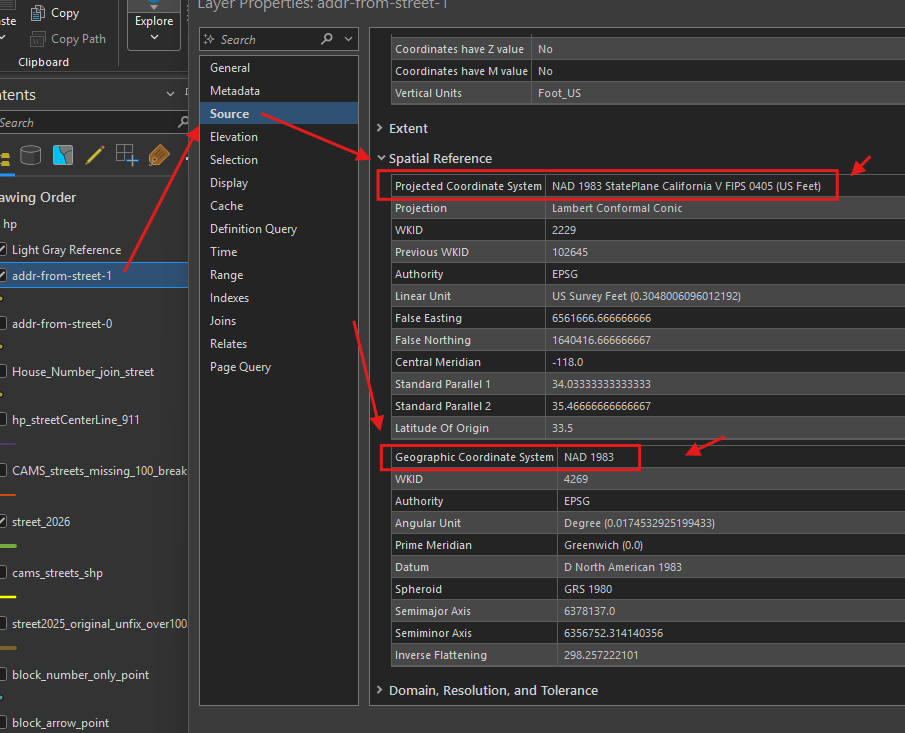Select the hp_streetCenterLine_911 layer name
Viewport: 905px width, 733px height.
coord(76,420)
